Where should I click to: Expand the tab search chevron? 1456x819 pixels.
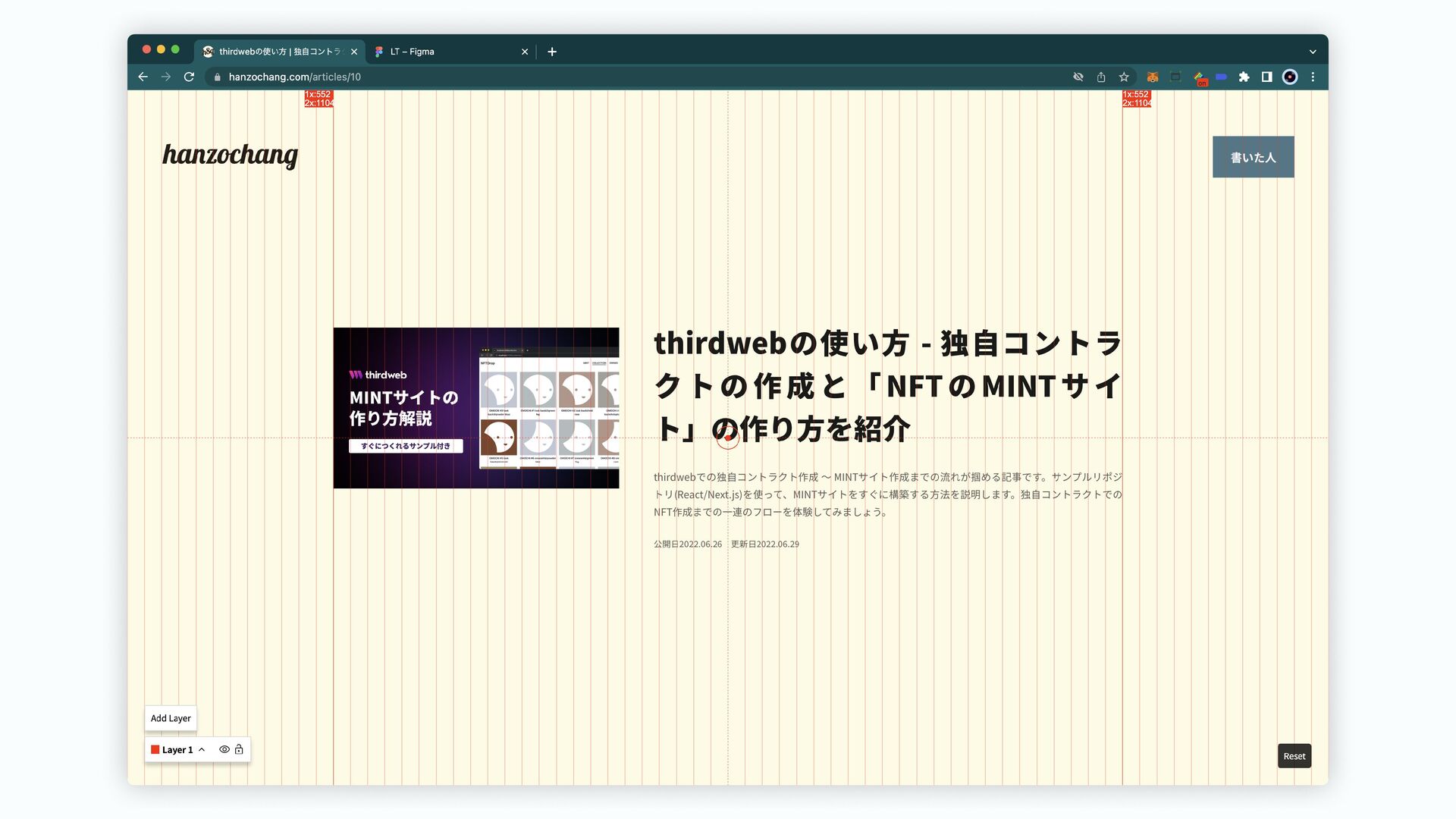coord(1313,52)
